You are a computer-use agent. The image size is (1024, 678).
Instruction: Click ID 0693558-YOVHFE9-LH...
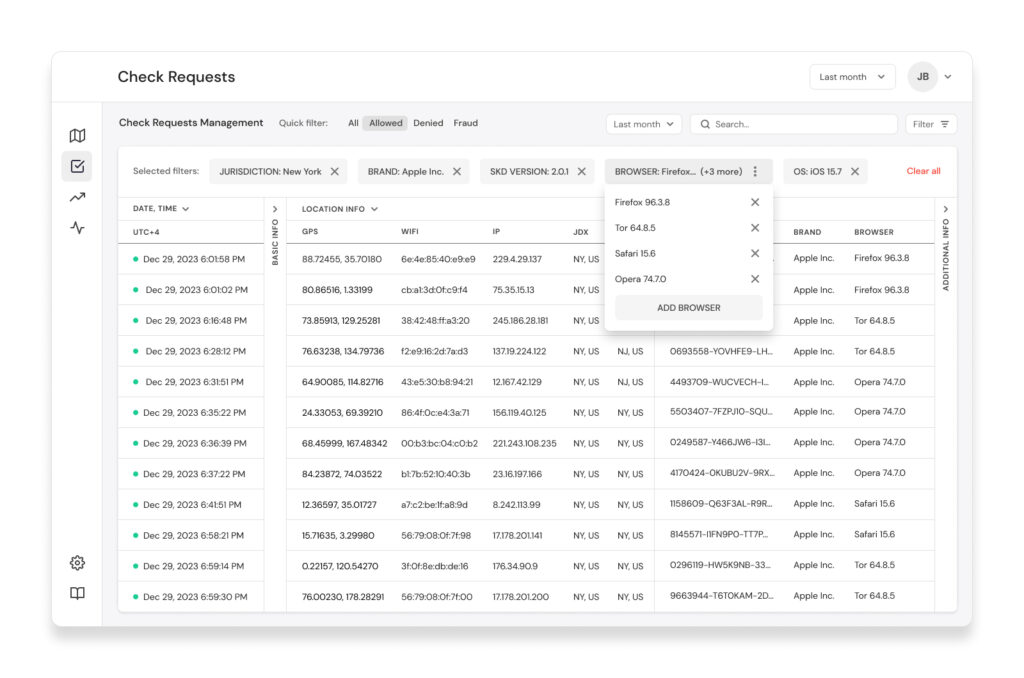pos(721,351)
